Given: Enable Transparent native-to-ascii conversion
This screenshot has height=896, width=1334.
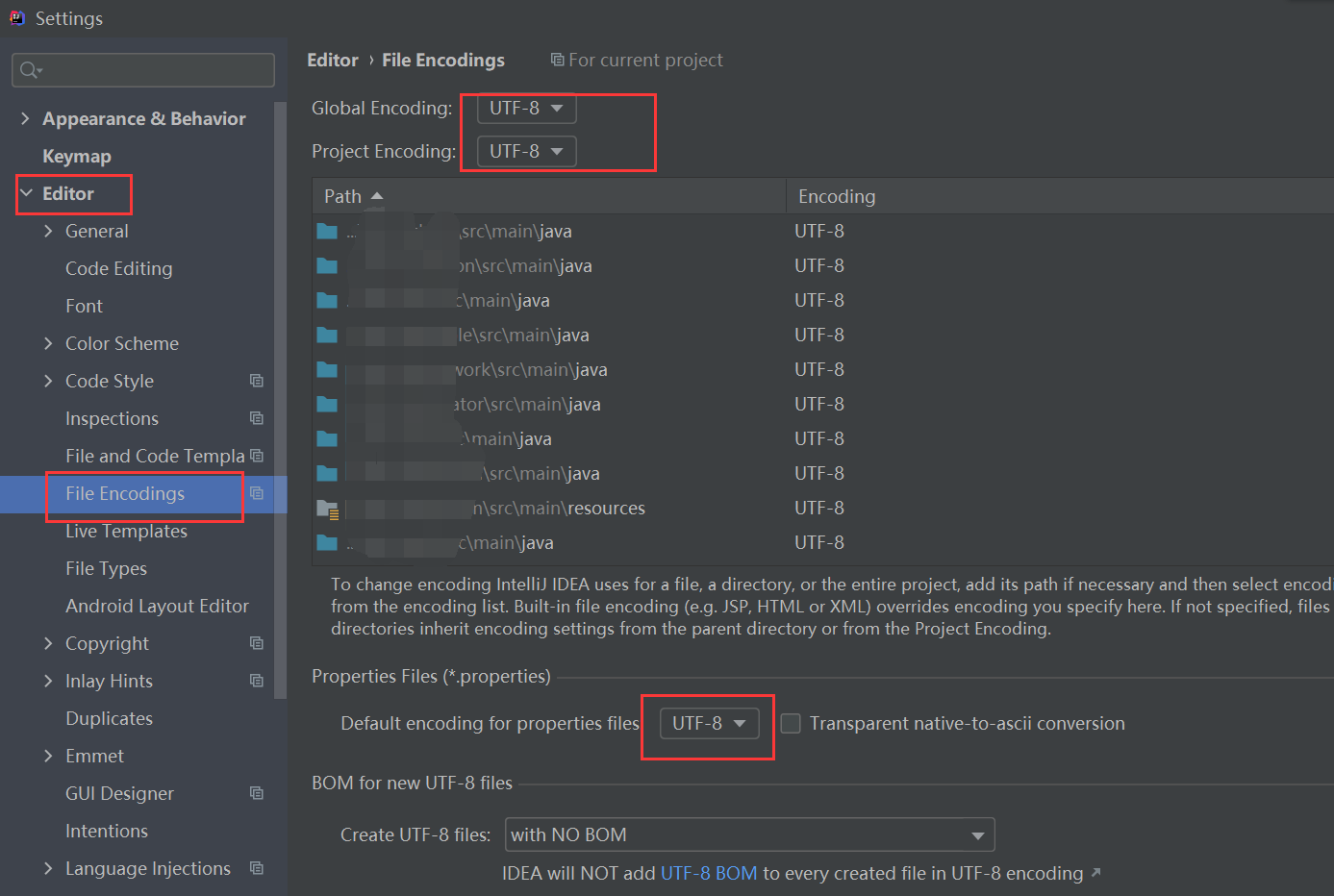Looking at the screenshot, I should [x=791, y=723].
